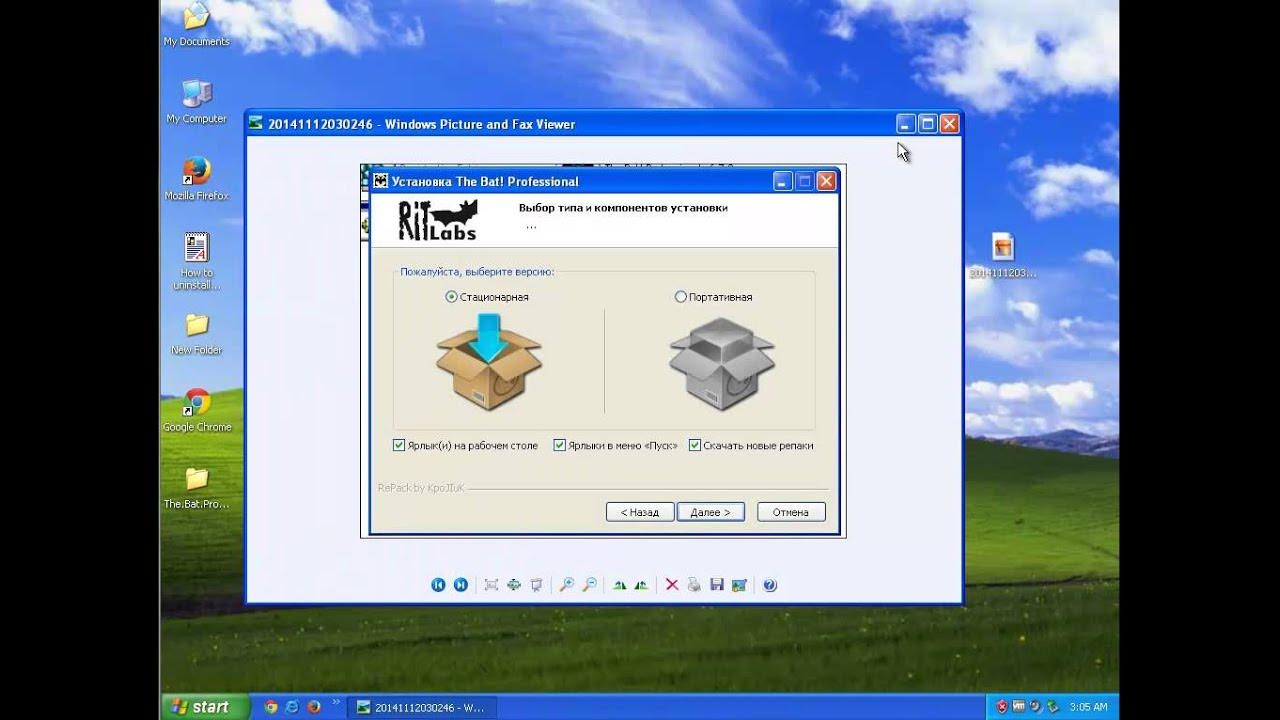Select the My Documents desktop icon
Screen dimensions: 1280x720
click(197, 25)
